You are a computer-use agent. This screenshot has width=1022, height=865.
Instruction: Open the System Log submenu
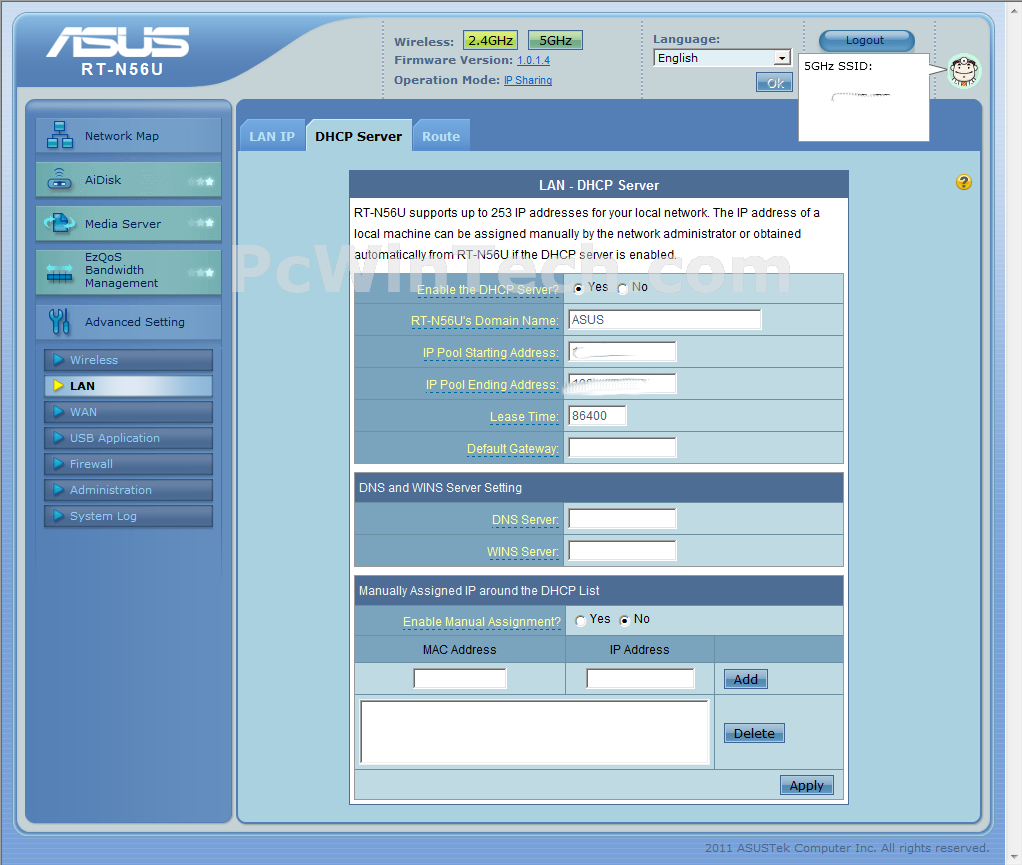[128, 516]
